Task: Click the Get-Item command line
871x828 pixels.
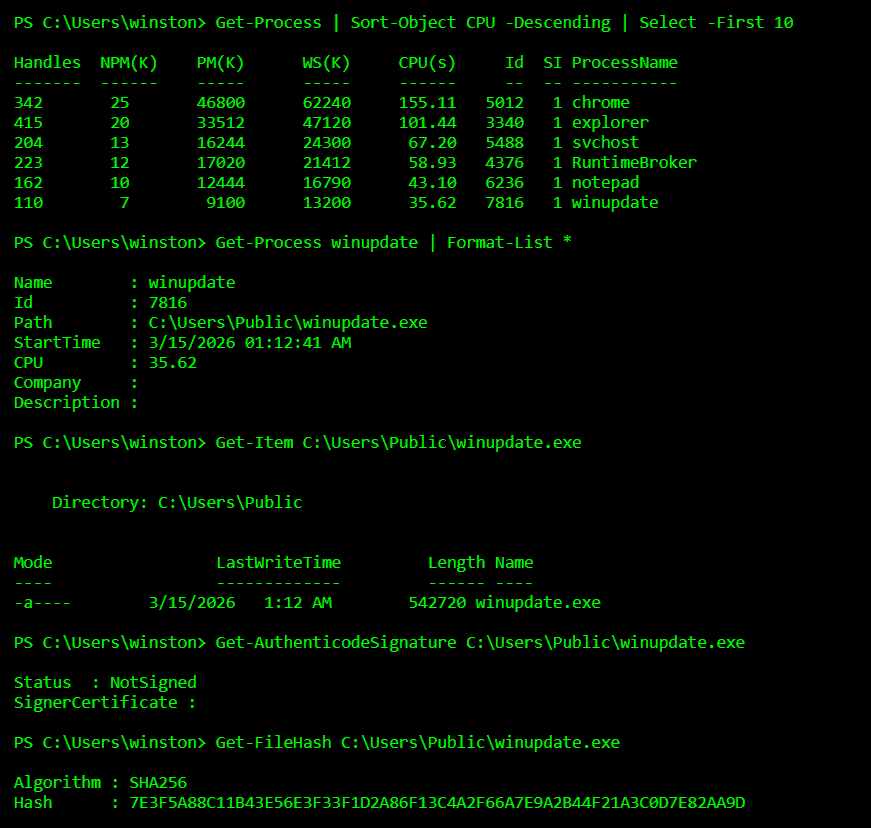Action: (298, 443)
